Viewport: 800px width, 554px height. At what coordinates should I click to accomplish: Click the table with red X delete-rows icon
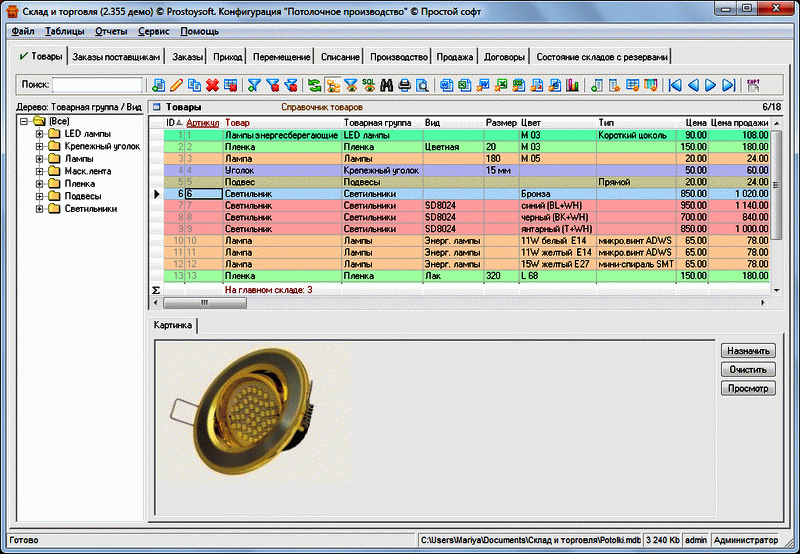pos(231,85)
